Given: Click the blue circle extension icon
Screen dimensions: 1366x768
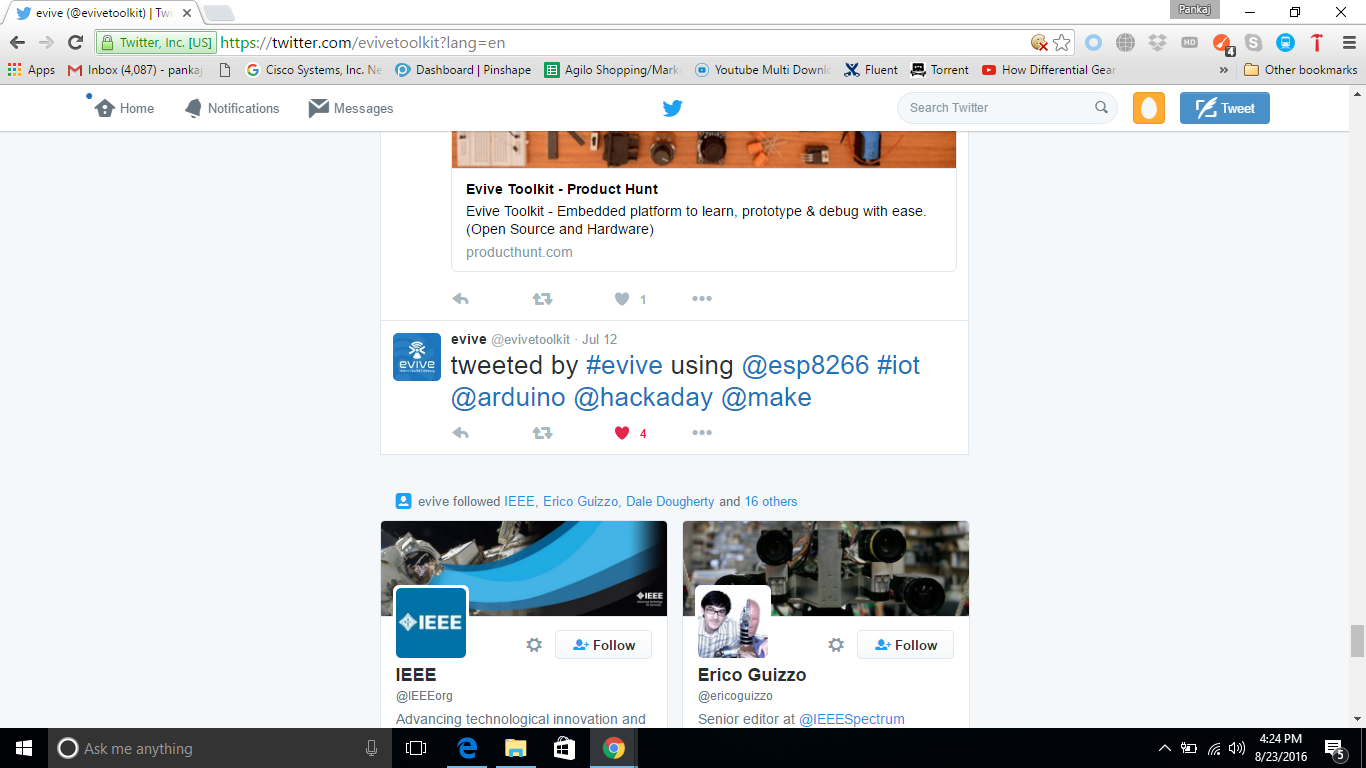Looking at the screenshot, I should pos(1094,43).
